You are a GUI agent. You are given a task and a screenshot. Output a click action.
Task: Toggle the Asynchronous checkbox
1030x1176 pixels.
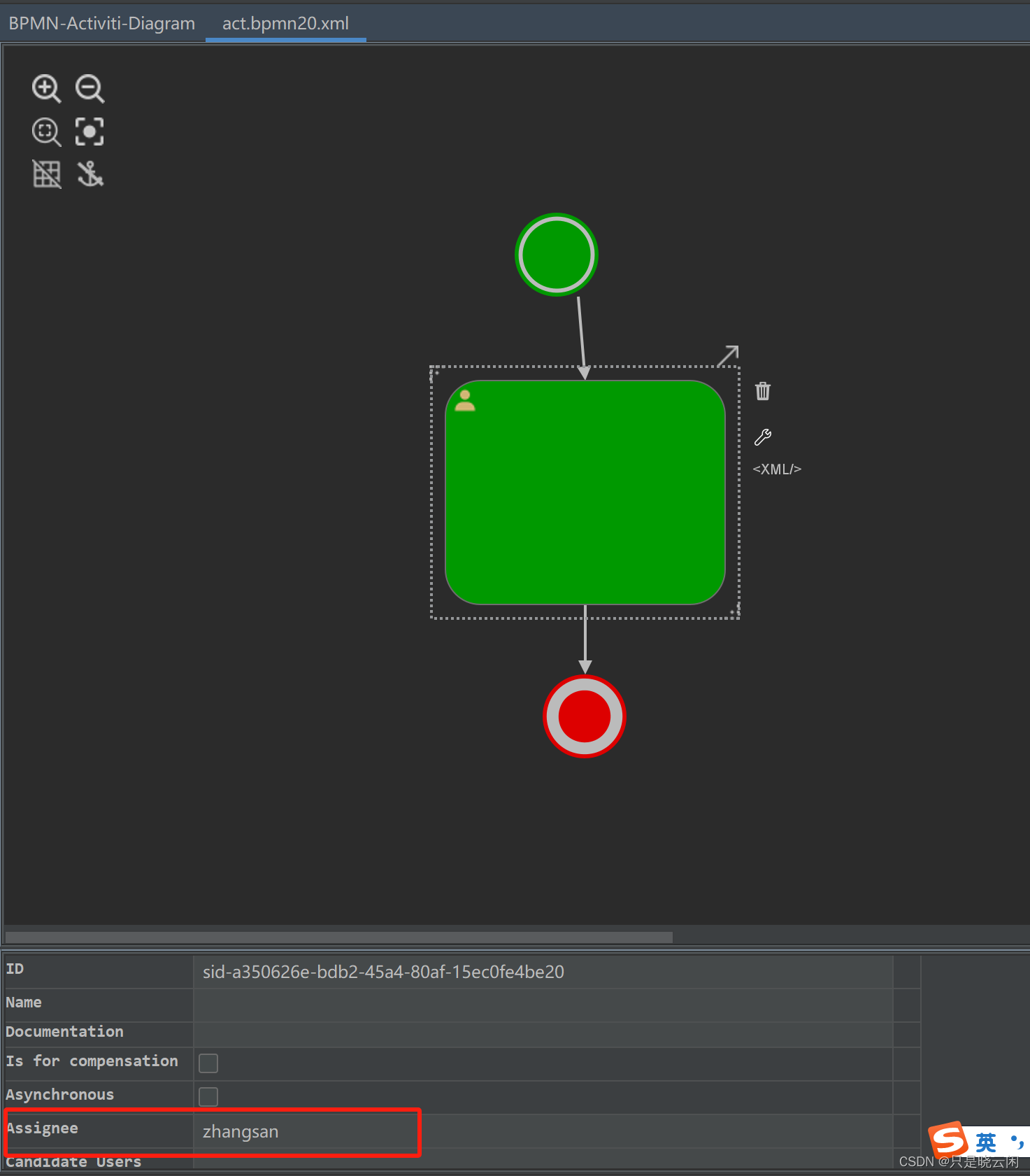click(x=208, y=1097)
